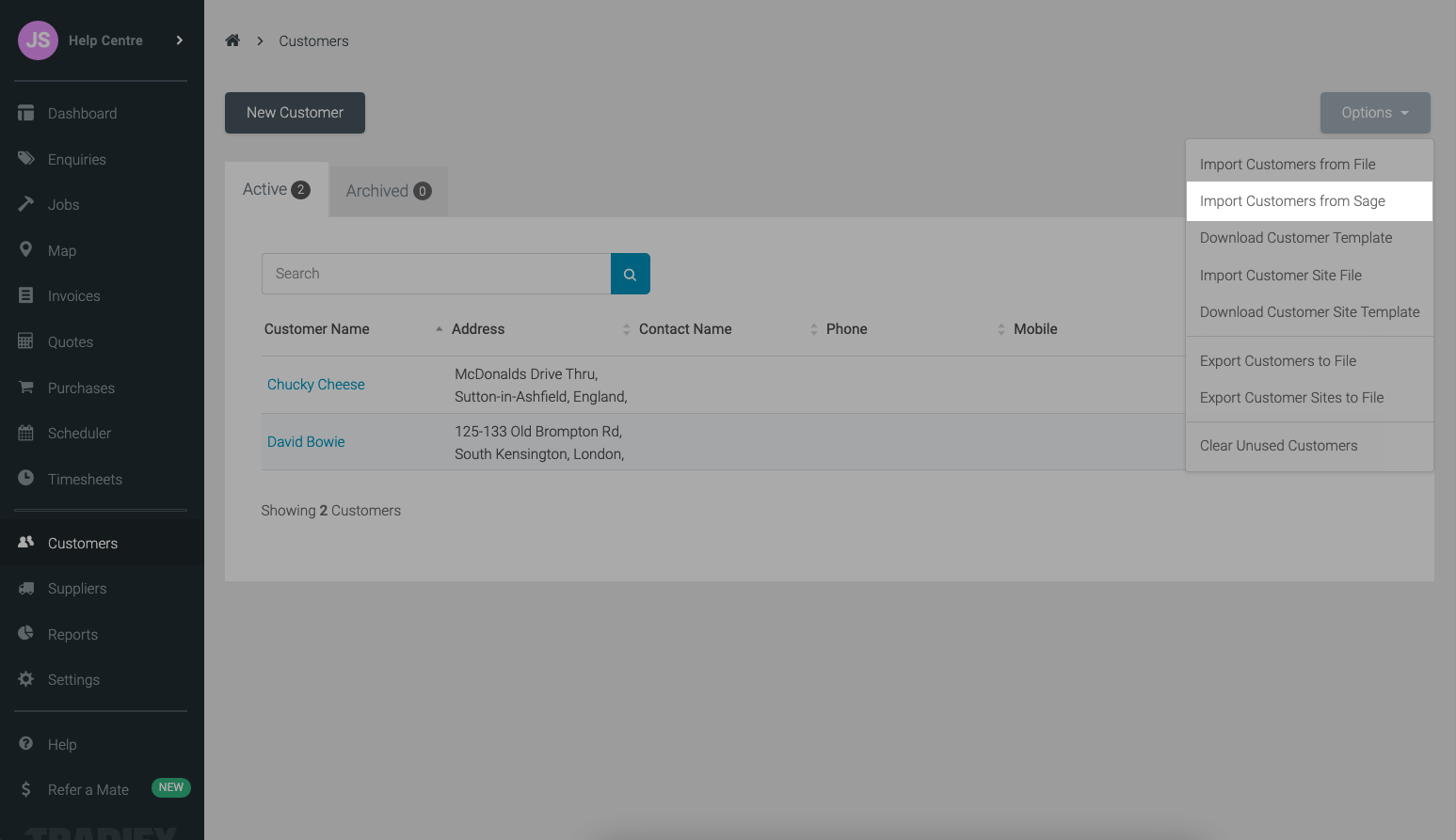This screenshot has height=840, width=1456.
Task: Open the Chucky Cheese customer link
Action: 316,385
